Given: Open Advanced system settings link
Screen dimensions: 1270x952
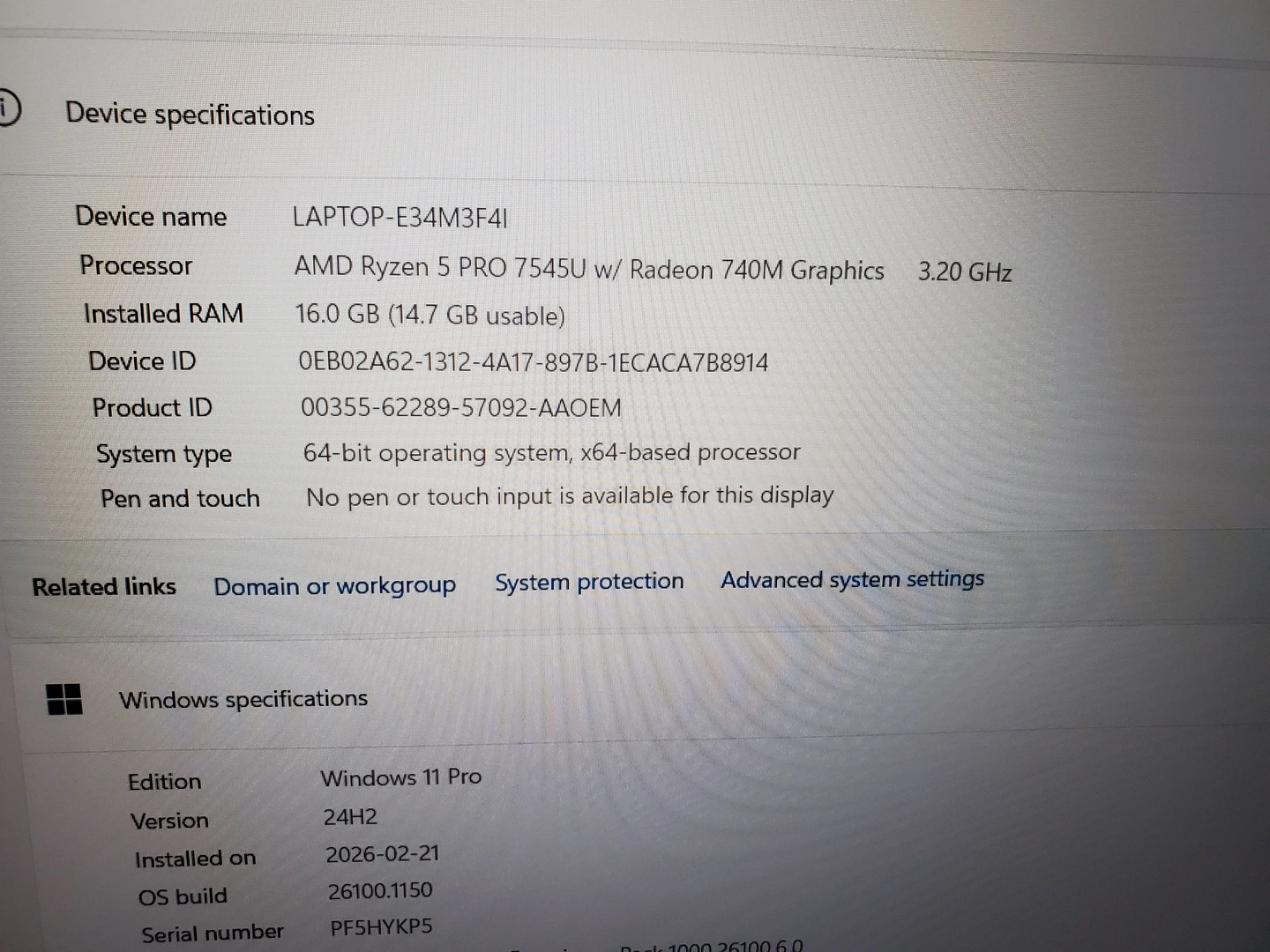Looking at the screenshot, I should click(852, 579).
